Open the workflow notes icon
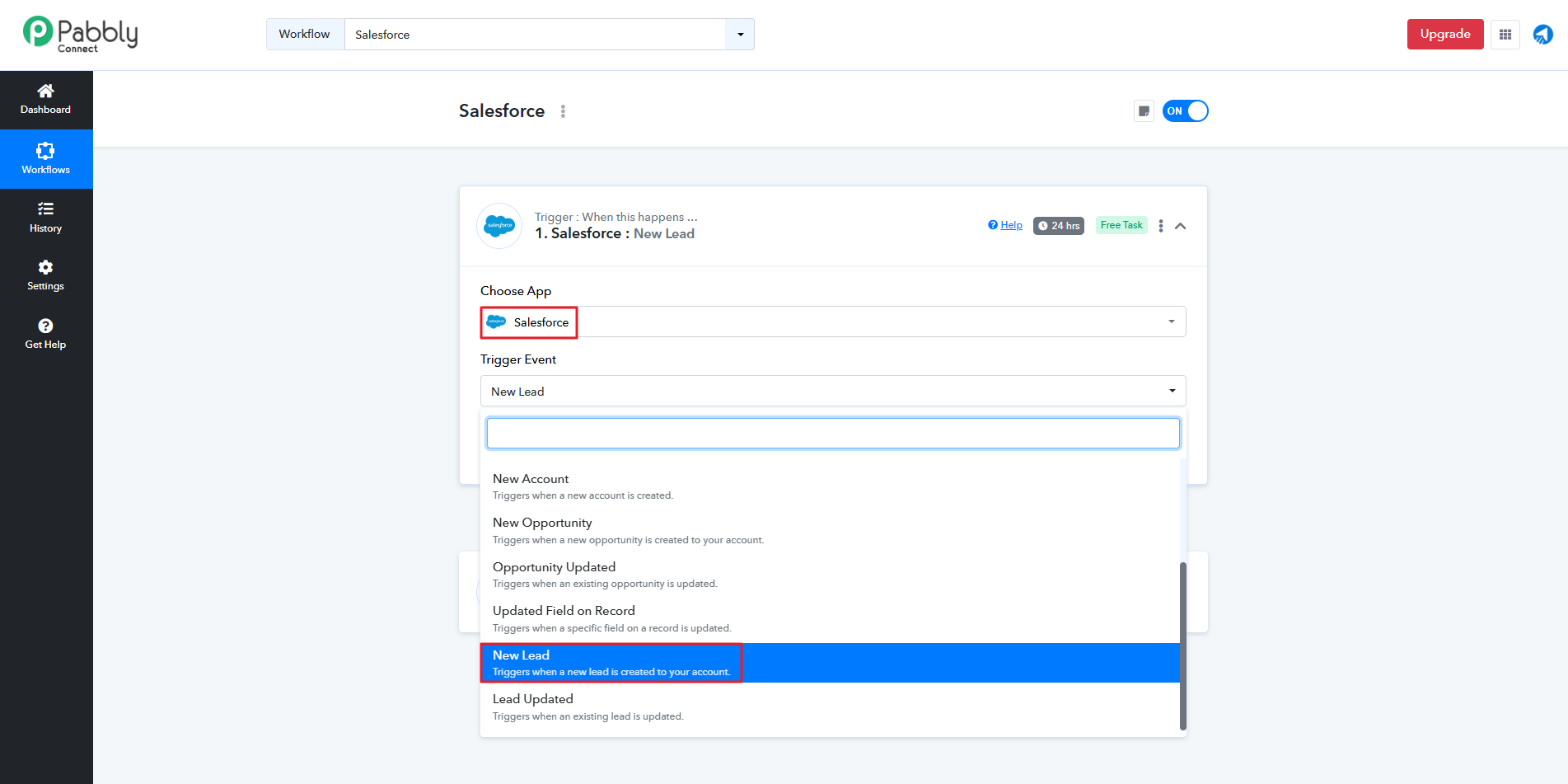This screenshot has height=784, width=1568. (1144, 111)
